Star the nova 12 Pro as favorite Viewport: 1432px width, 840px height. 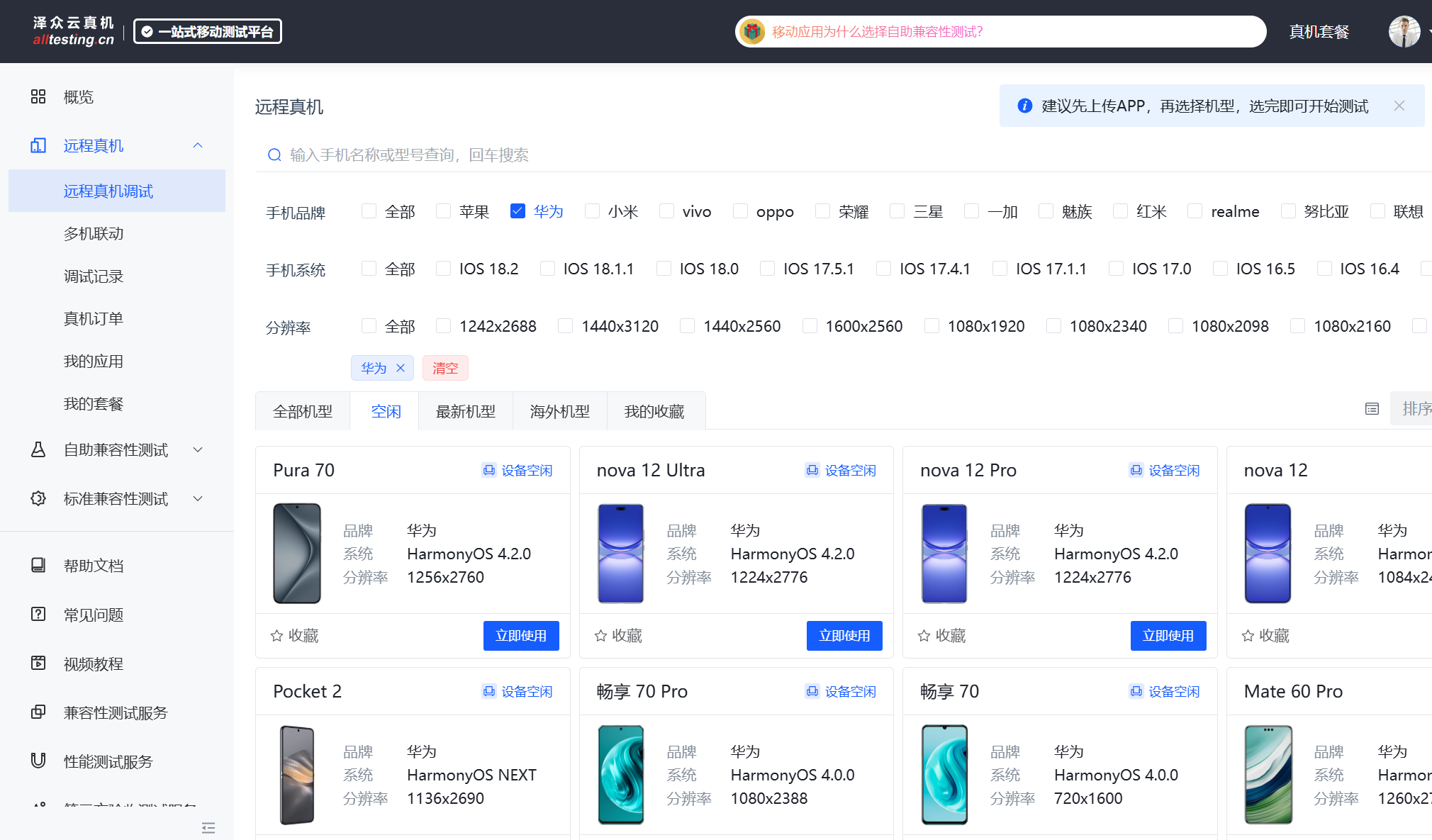pos(924,636)
